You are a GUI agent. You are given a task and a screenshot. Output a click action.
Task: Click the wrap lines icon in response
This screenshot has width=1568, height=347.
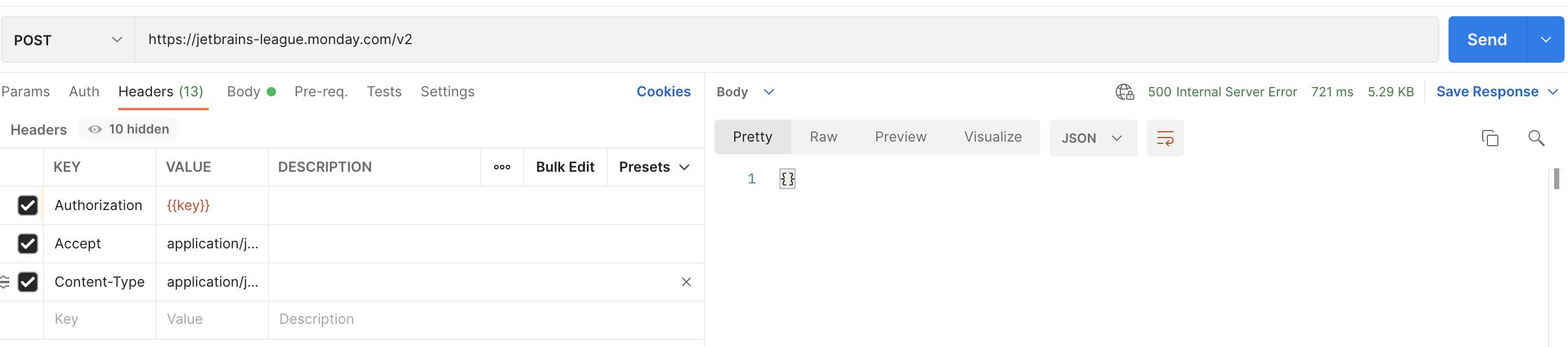click(x=1164, y=138)
